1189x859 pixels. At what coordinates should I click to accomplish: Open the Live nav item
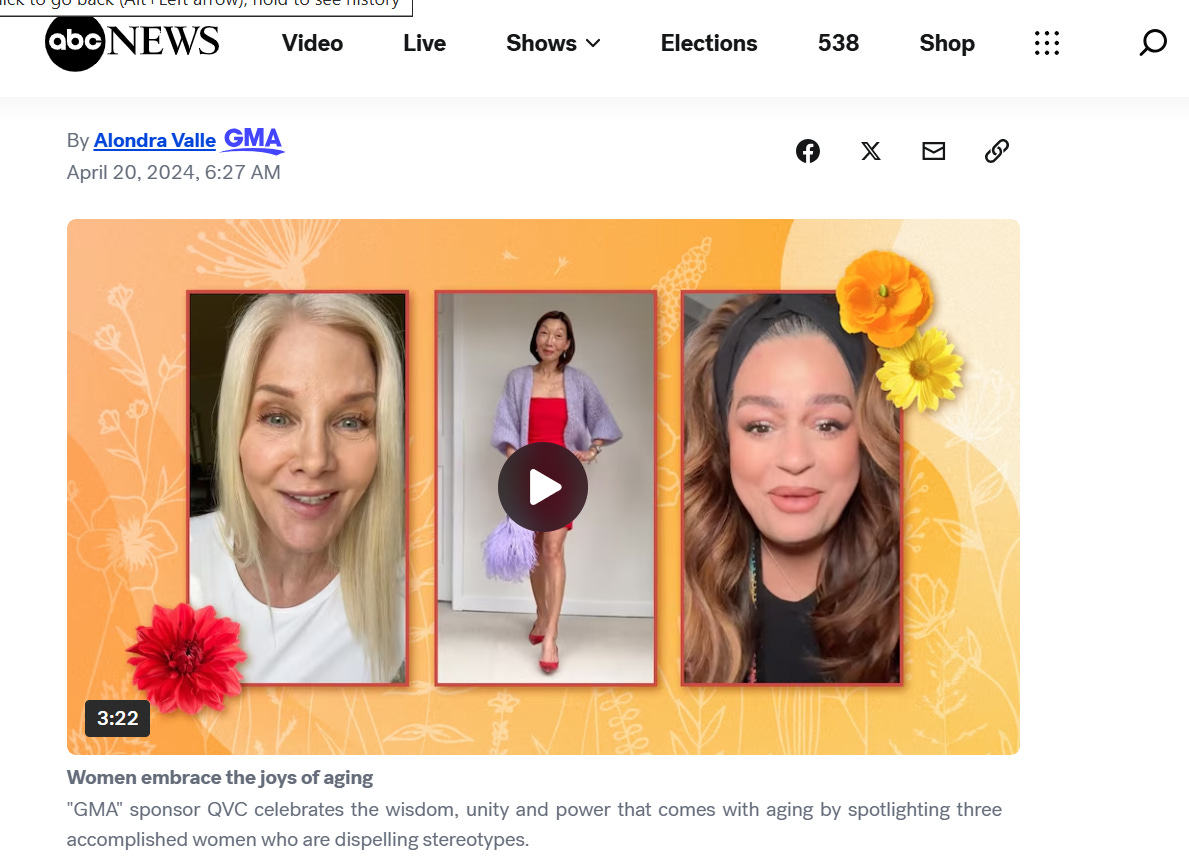(425, 43)
